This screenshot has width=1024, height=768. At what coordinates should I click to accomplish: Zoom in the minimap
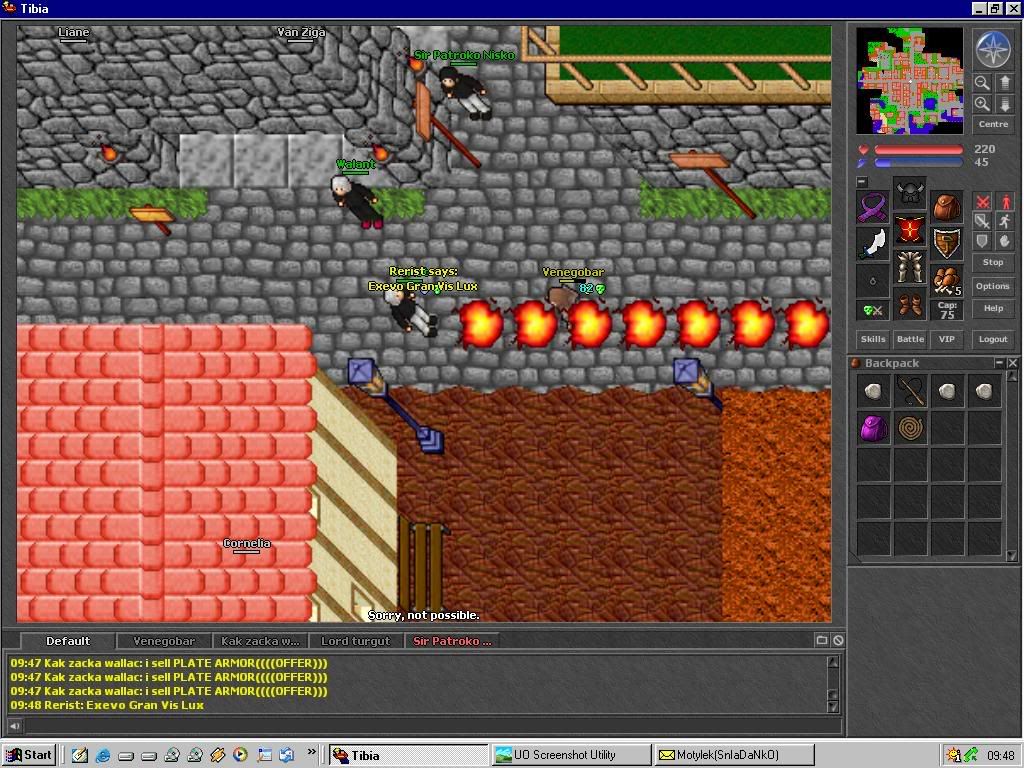coord(982,104)
